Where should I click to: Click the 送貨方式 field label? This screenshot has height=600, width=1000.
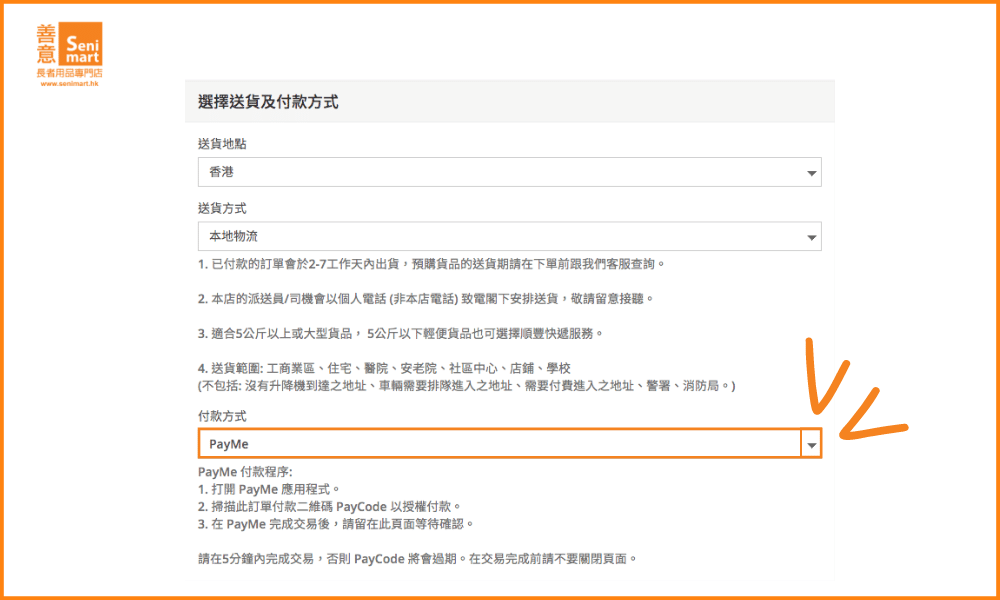point(222,209)
